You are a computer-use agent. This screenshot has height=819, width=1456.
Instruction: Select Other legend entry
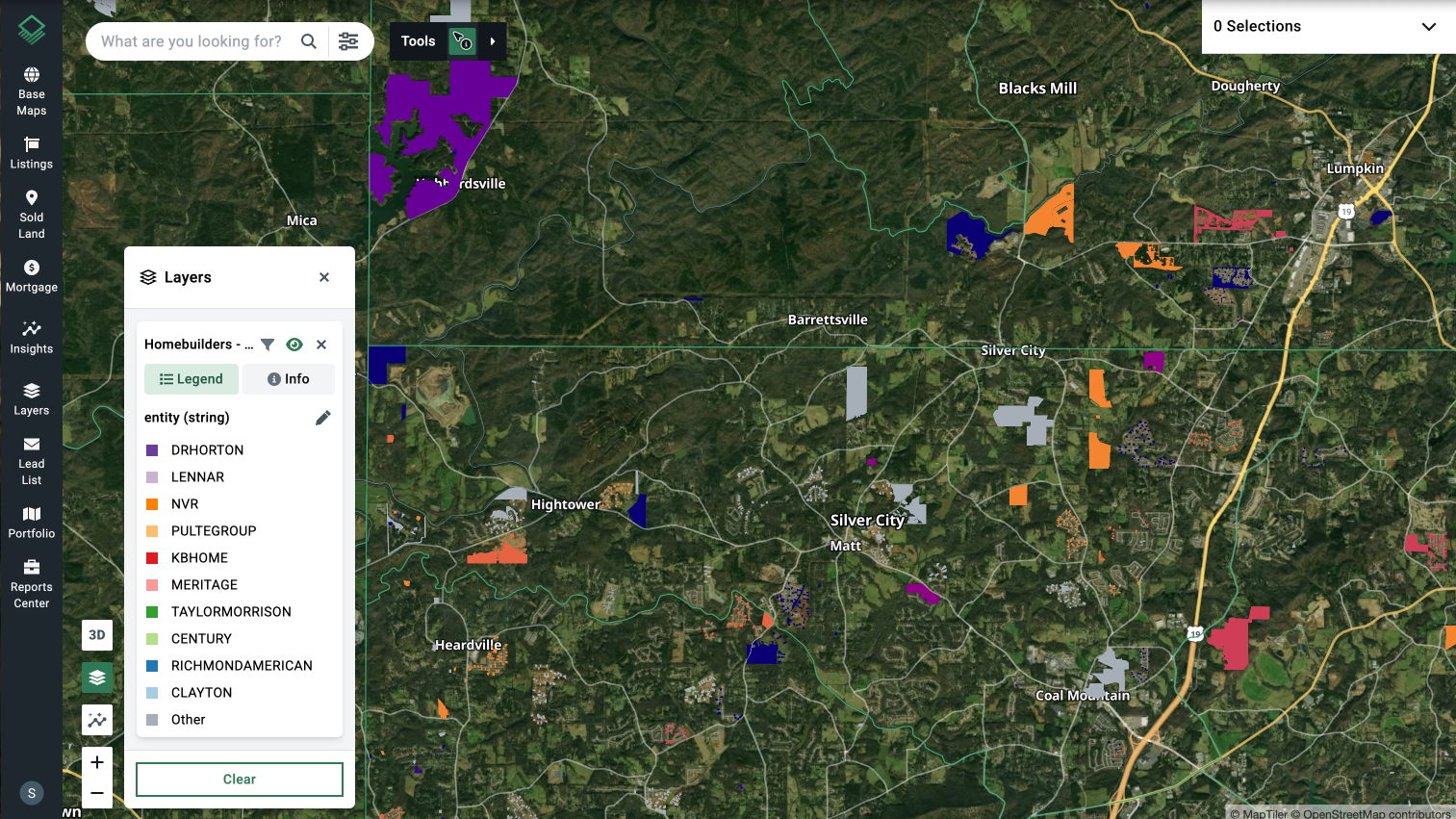click(x=189, y=720)
